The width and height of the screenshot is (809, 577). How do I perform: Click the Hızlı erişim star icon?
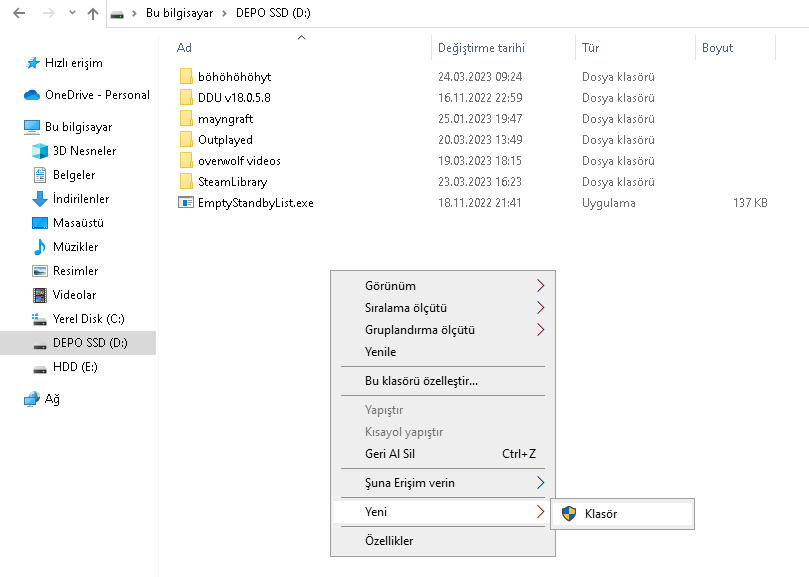[x=31, y=63]
